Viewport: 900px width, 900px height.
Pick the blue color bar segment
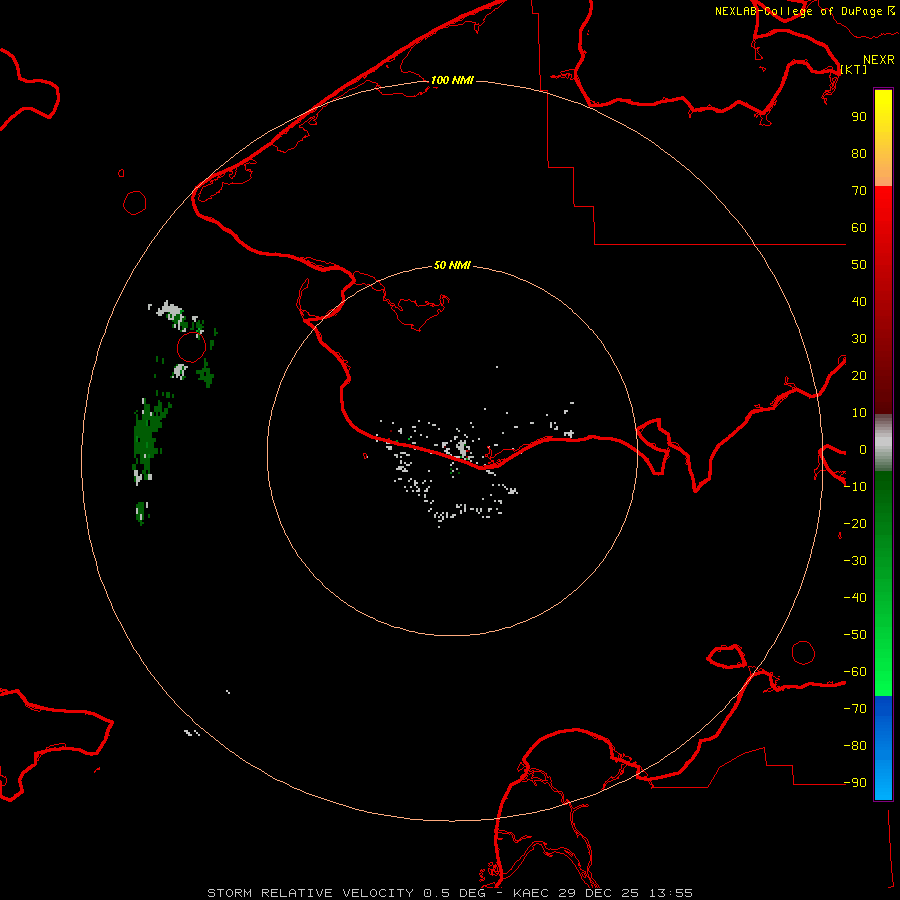[883, 748]
